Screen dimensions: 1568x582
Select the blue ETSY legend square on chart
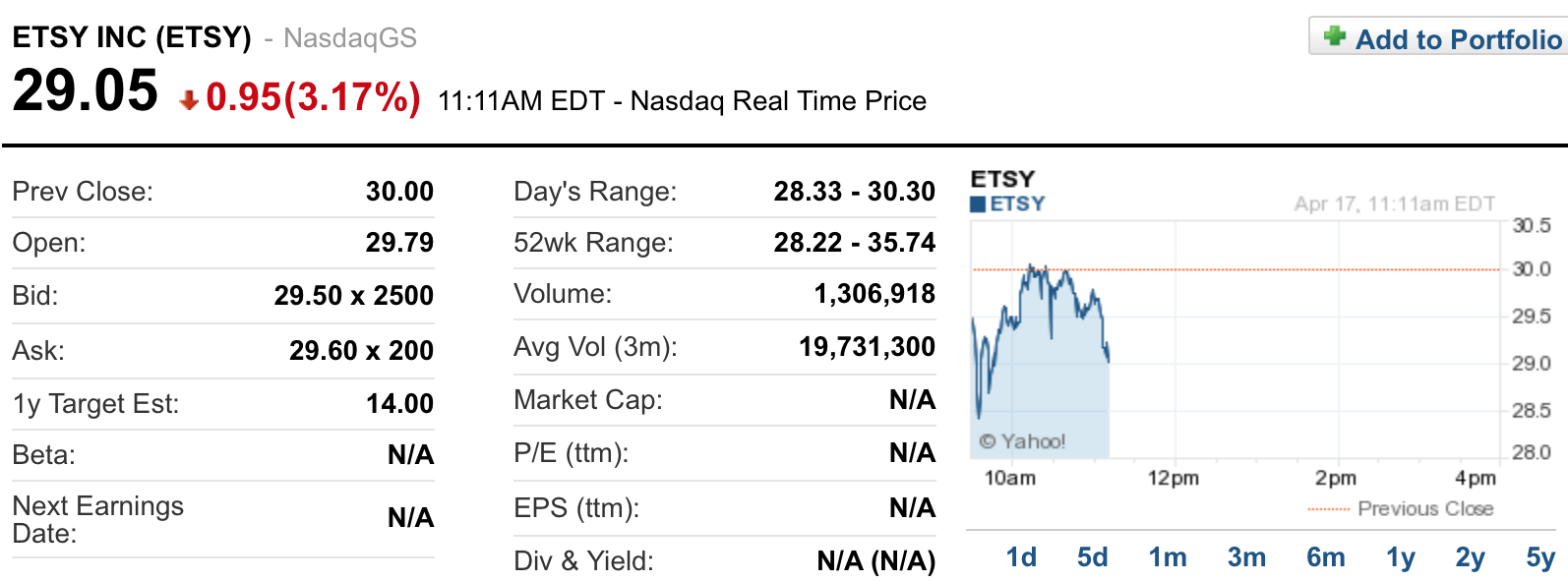pyautogui.click(x=980, y=205)
